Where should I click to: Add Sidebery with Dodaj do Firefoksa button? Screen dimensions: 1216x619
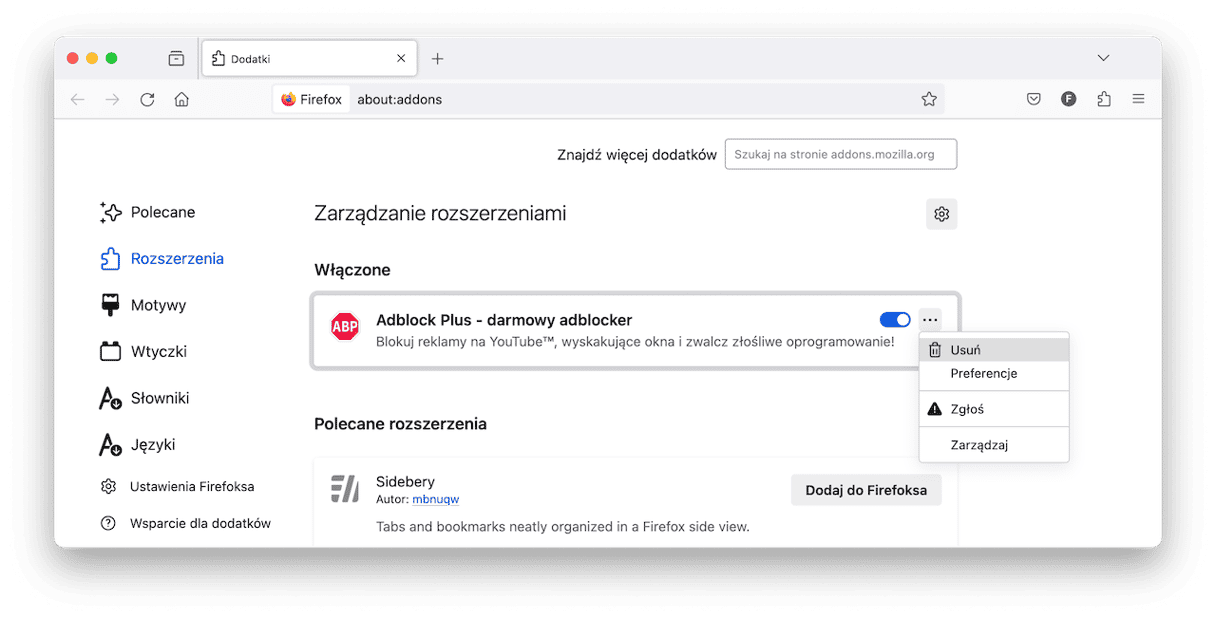(866, 490)
